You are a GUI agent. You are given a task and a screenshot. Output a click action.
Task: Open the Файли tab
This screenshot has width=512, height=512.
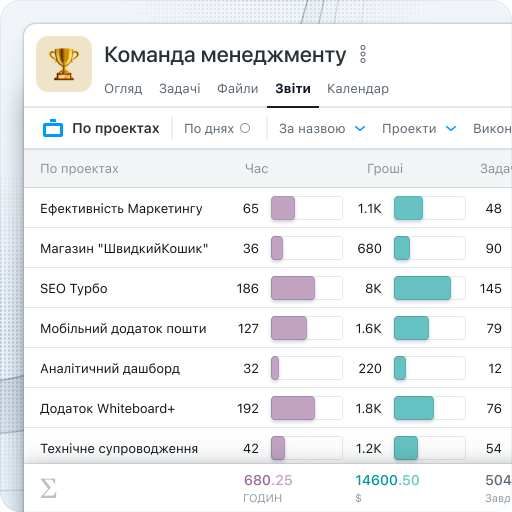pyautogui.click(x=238, y=89)
